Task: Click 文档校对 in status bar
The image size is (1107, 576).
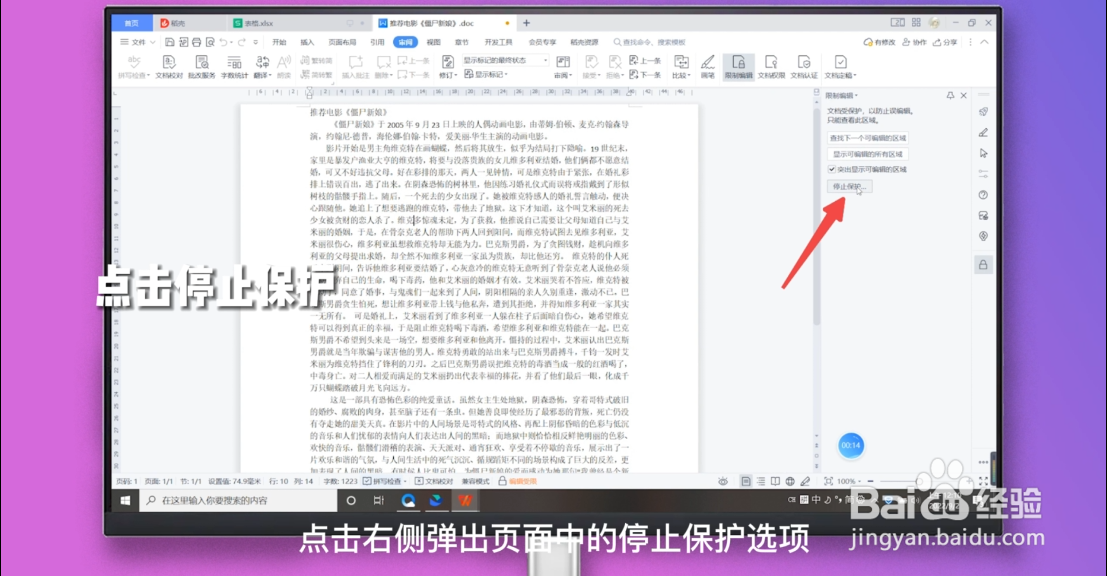Action: (x=433, y=481)
